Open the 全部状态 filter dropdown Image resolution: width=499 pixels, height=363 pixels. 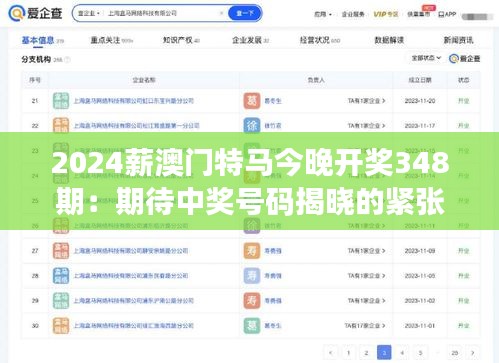coord(426,58)
